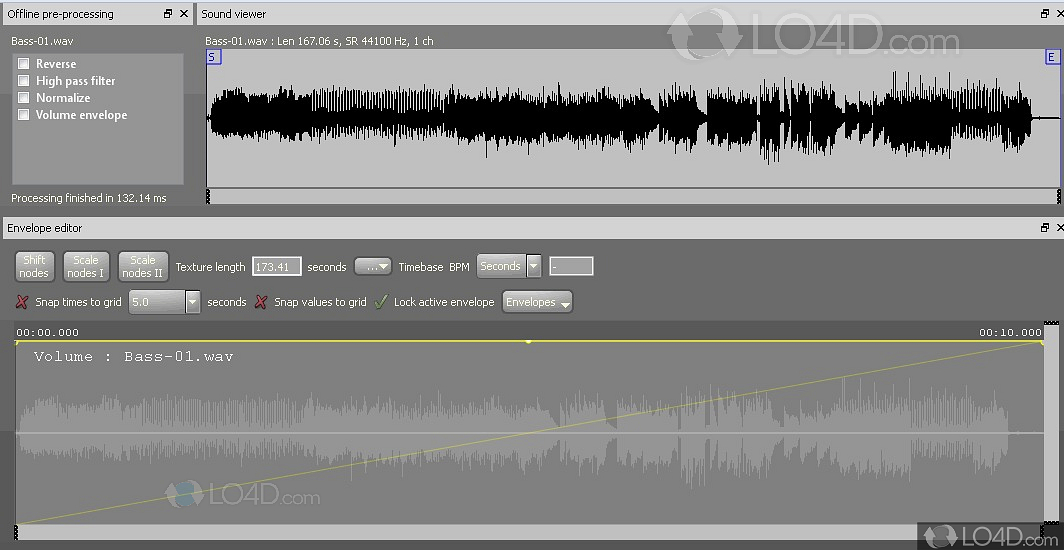Close the Offline pre-processing panel
This screenshot has width=1064, height=550.
click(183, 14)
